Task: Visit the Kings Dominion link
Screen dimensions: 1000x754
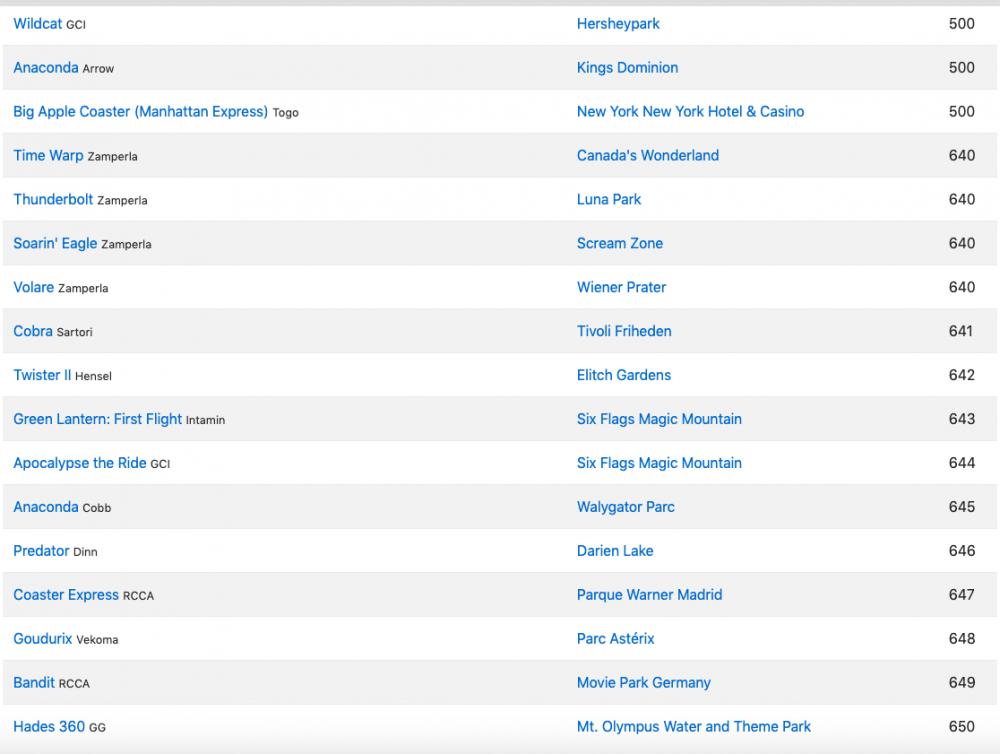Action: click(x=627, y=68)
